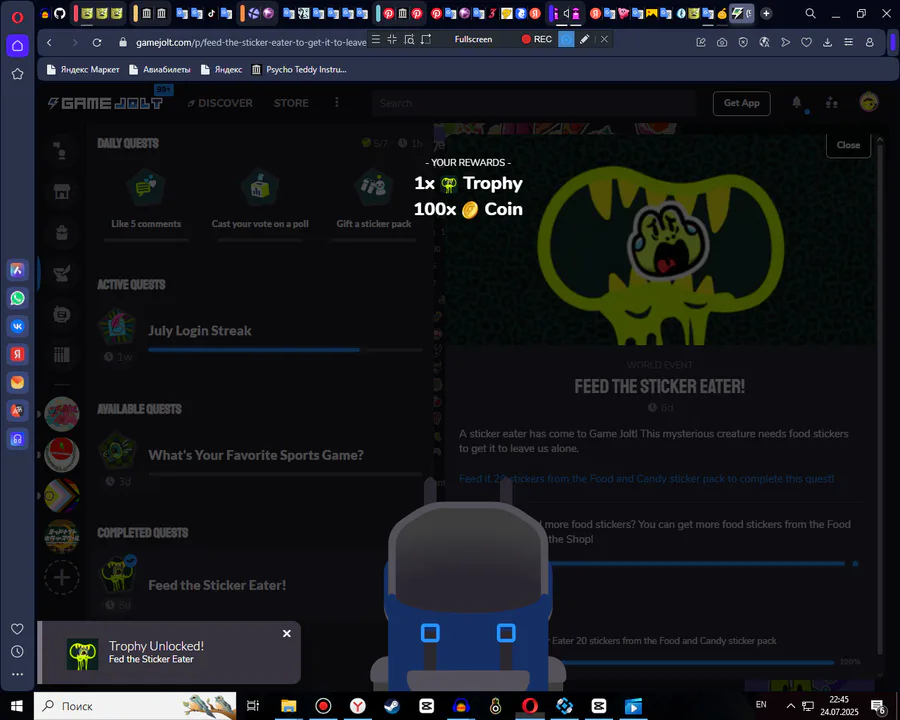Open the search tabs magnifier menu
900x720 pixels.
(810, 13)
